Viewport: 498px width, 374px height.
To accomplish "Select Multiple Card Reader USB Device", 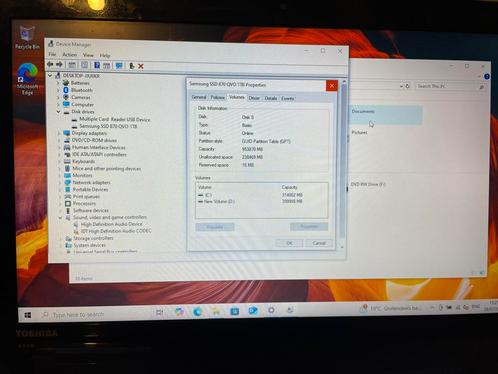I will pos(115,119).
